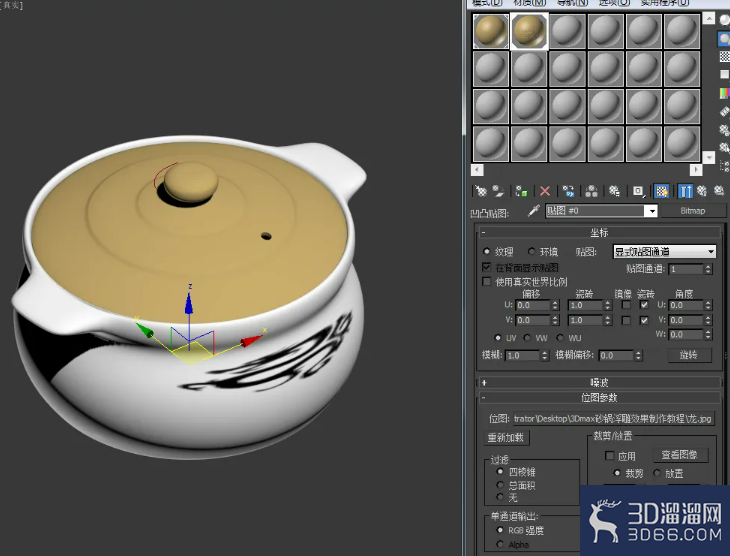
Task: Collapse the 坐标 rollout
Action: click(x=599, y=232)
